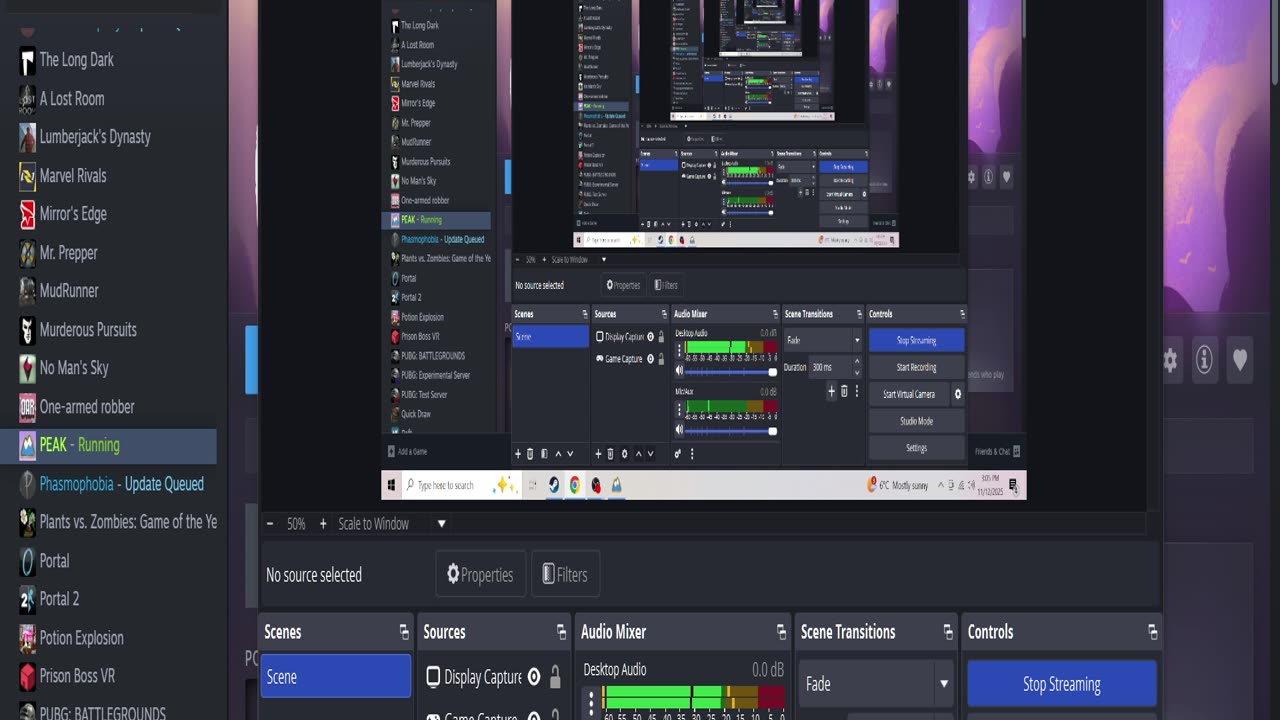Select PEAK - Running in large Steam list
This screenshot has width=1280, height=720.
(x=108, y=445)
